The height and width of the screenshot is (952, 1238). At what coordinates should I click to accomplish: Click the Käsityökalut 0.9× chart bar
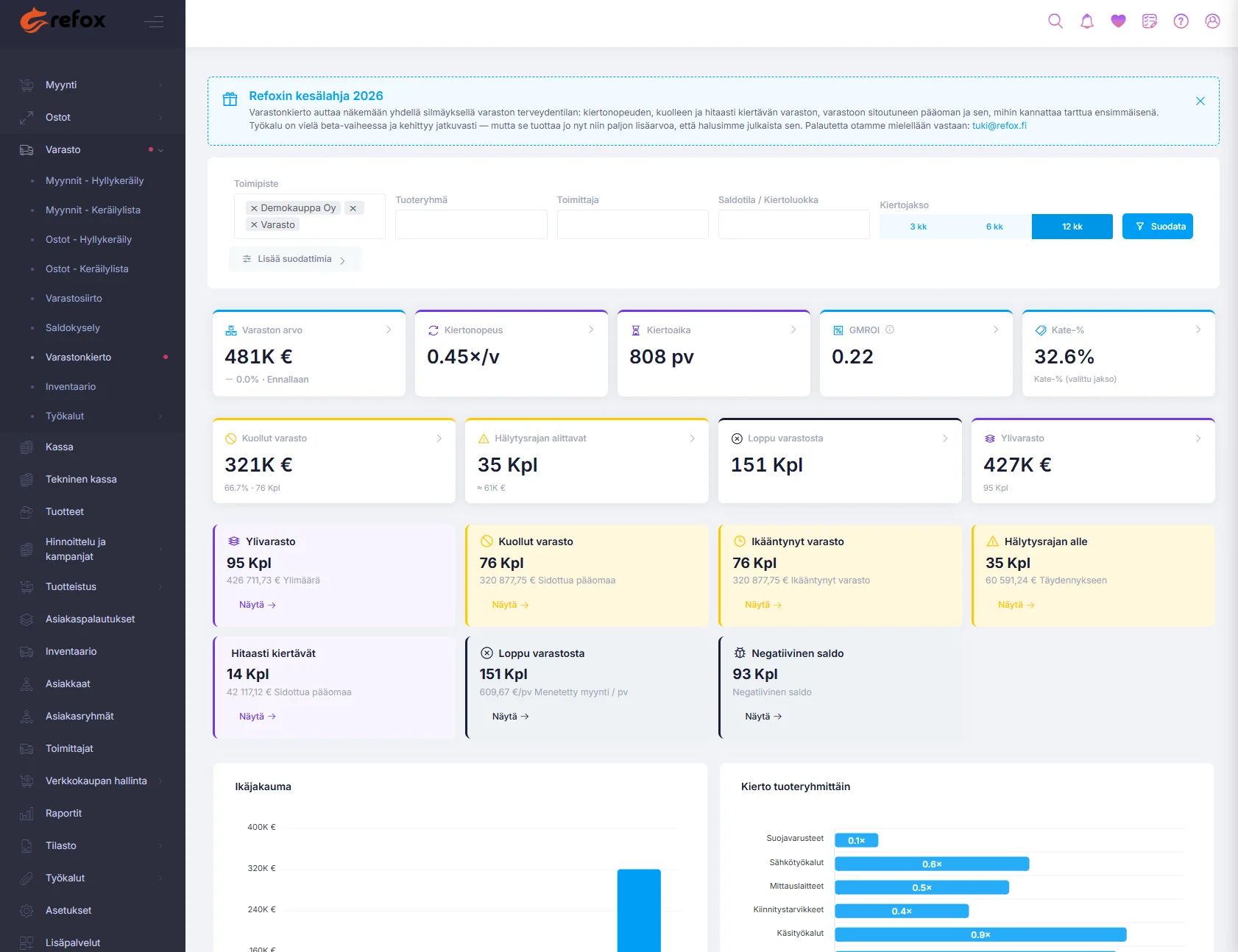point(980,934)
